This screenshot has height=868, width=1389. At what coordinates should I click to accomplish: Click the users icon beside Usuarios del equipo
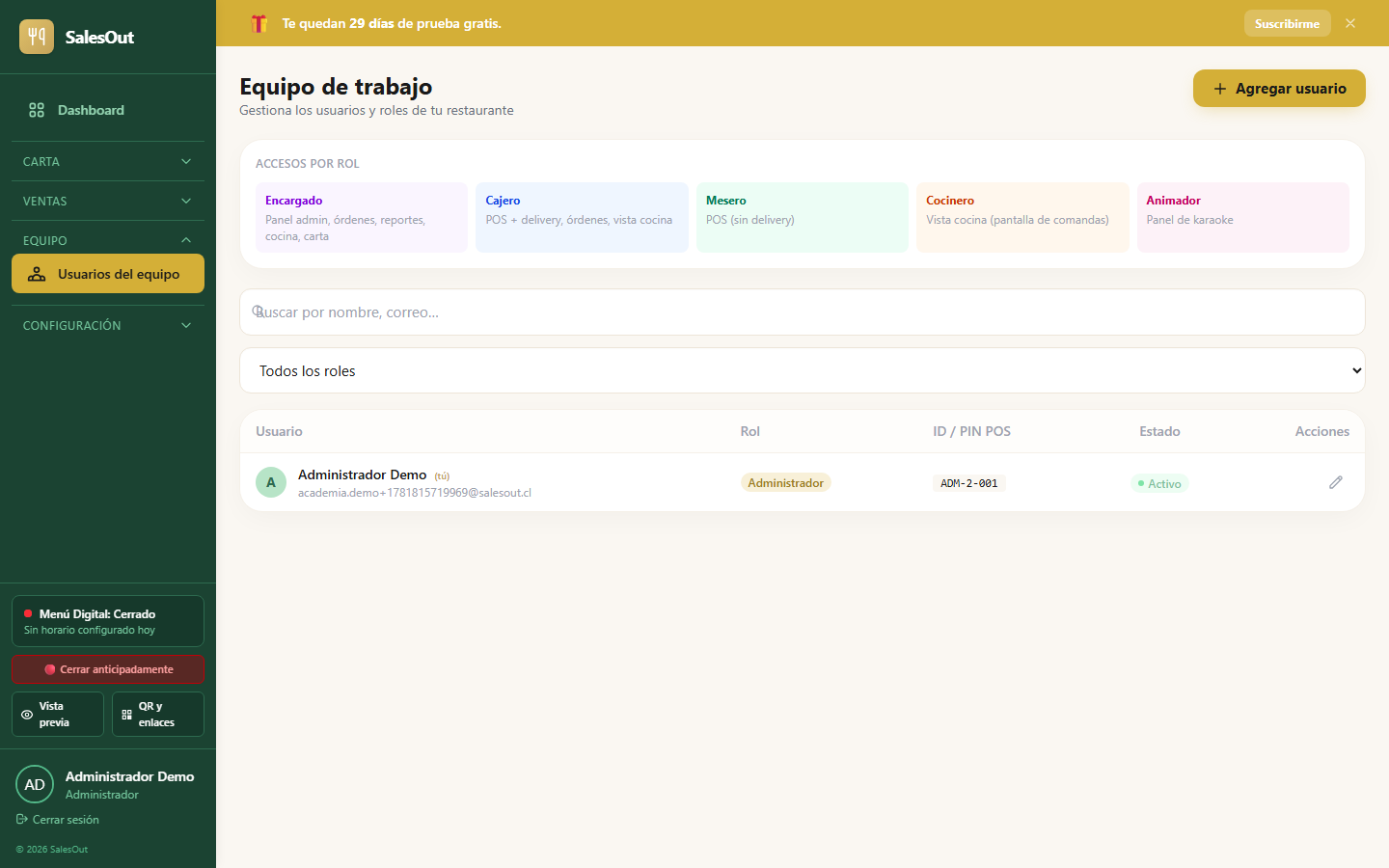click(x=37, y=274)
